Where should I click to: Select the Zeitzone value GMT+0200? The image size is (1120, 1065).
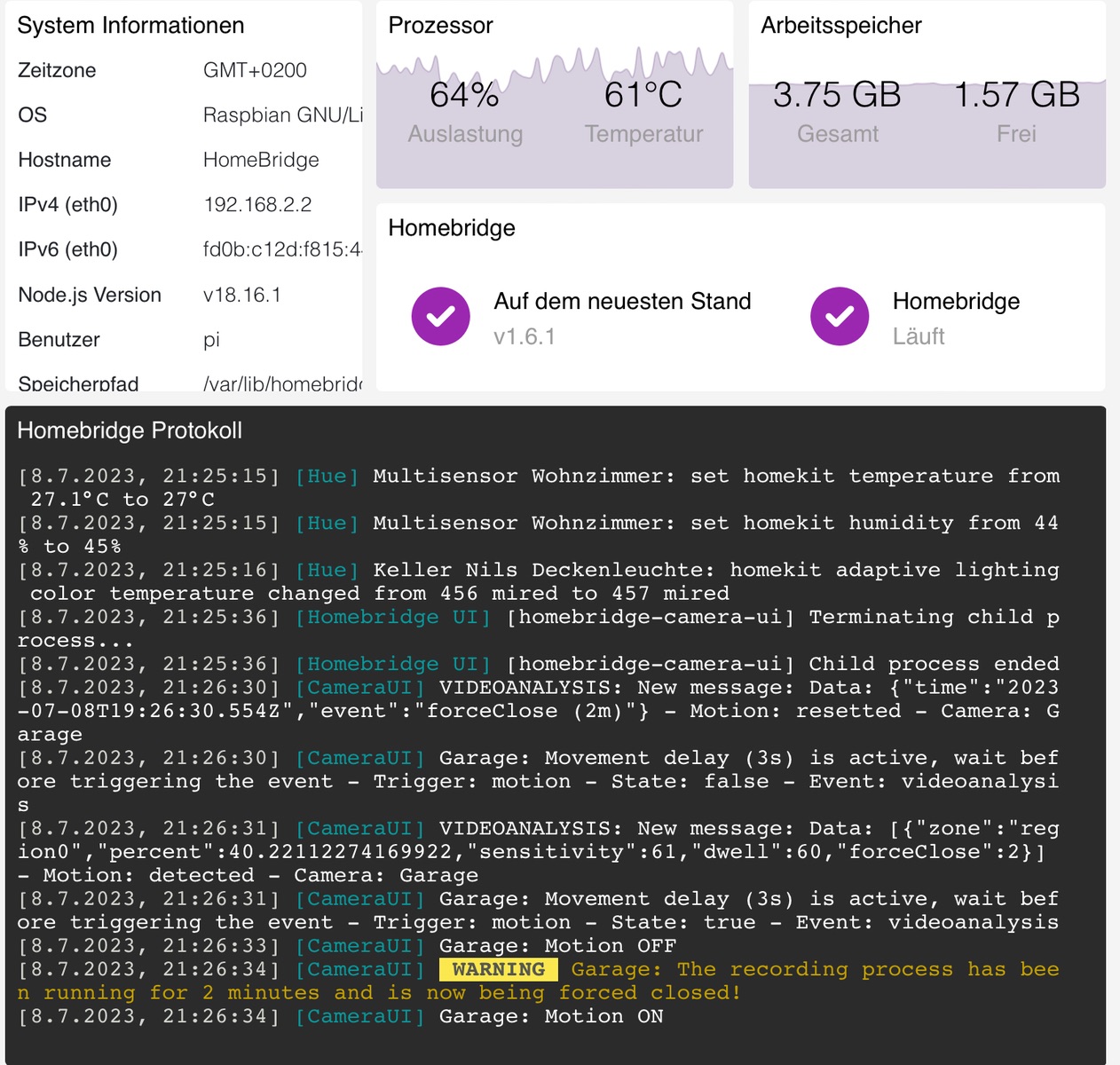(x=255, y=70)
